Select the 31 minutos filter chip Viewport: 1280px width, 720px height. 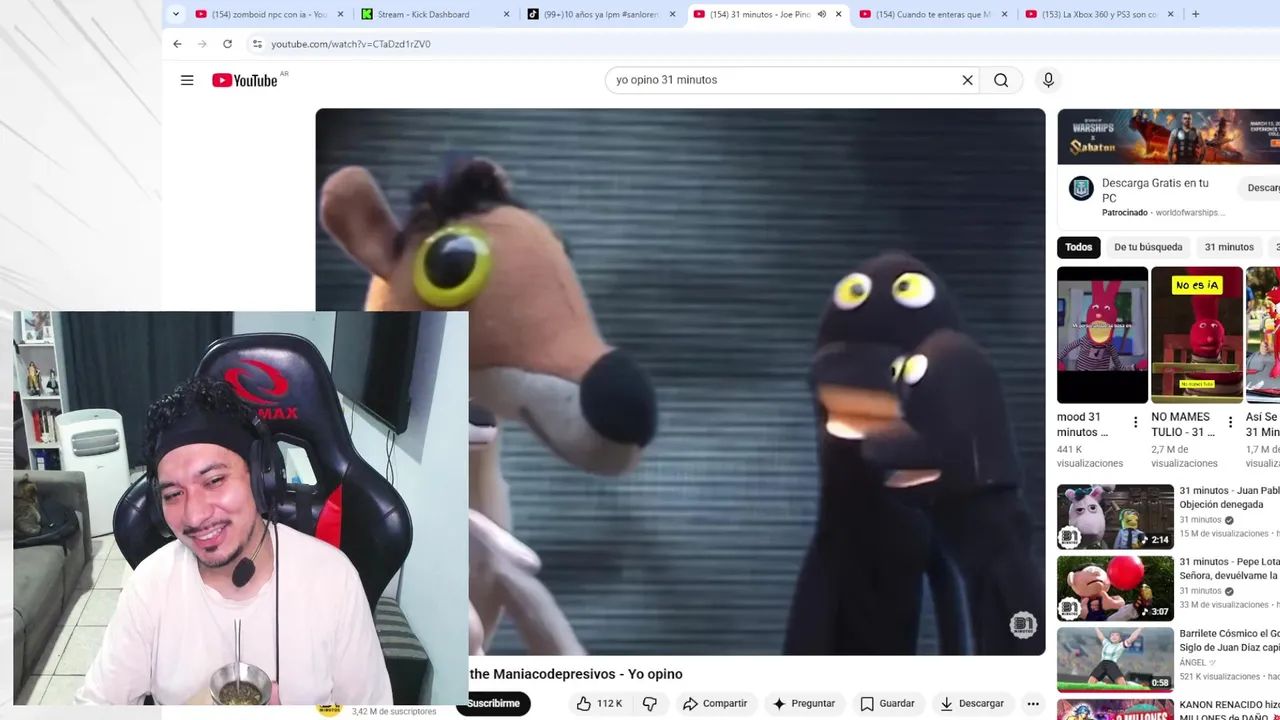(1229, 247)
